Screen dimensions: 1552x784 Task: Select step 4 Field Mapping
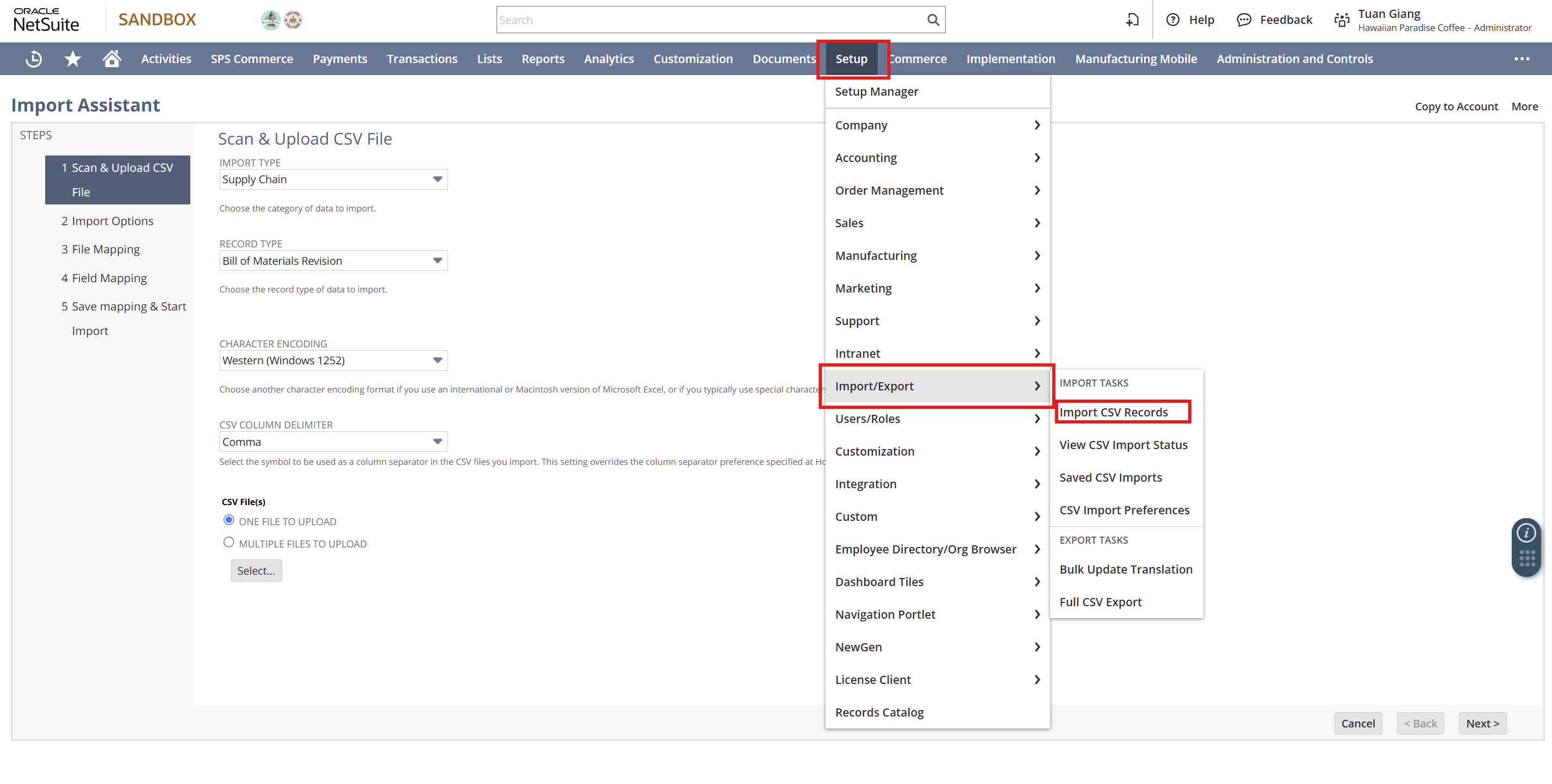point(104,278)
